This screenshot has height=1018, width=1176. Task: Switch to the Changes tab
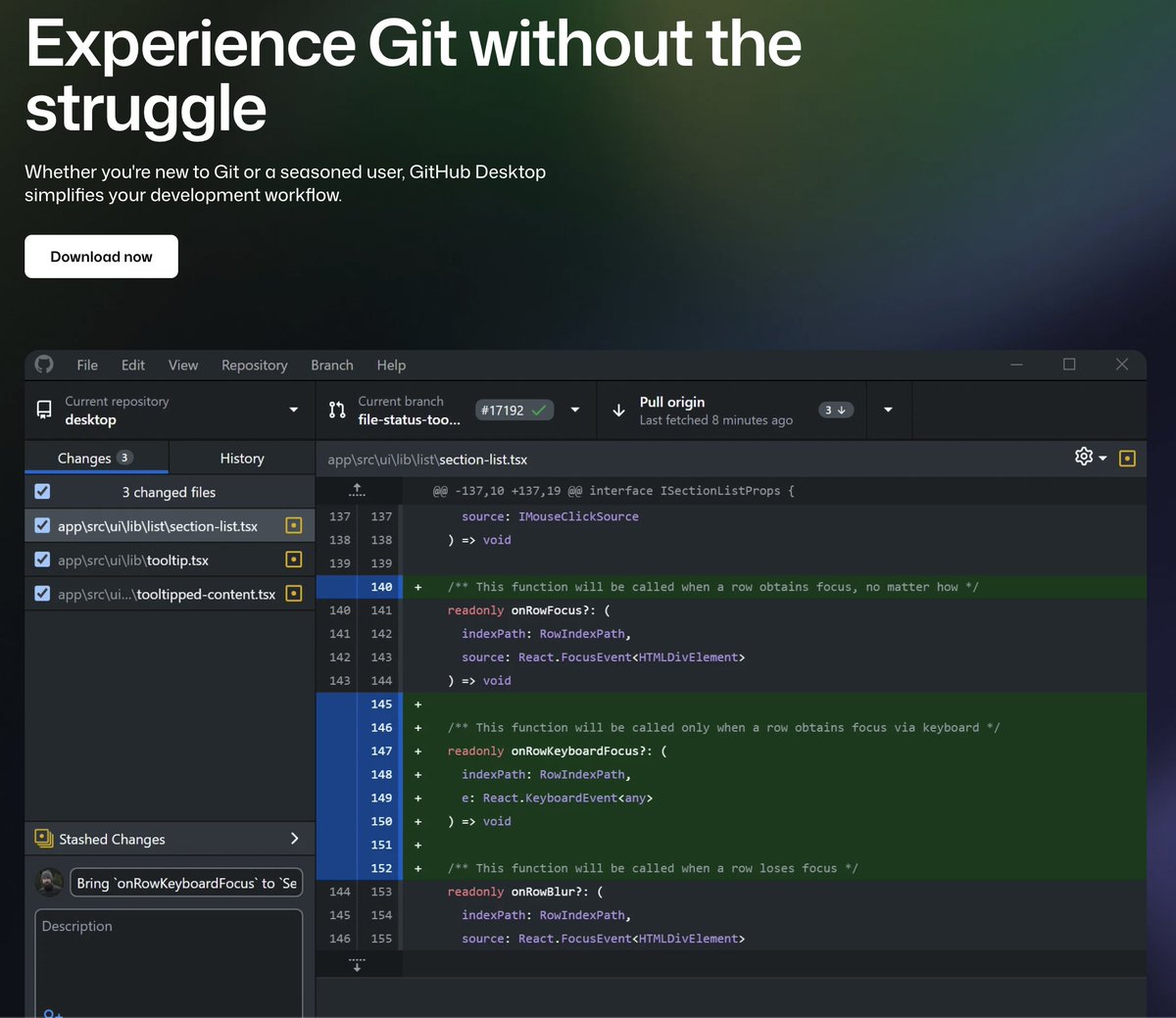point(96,458)
